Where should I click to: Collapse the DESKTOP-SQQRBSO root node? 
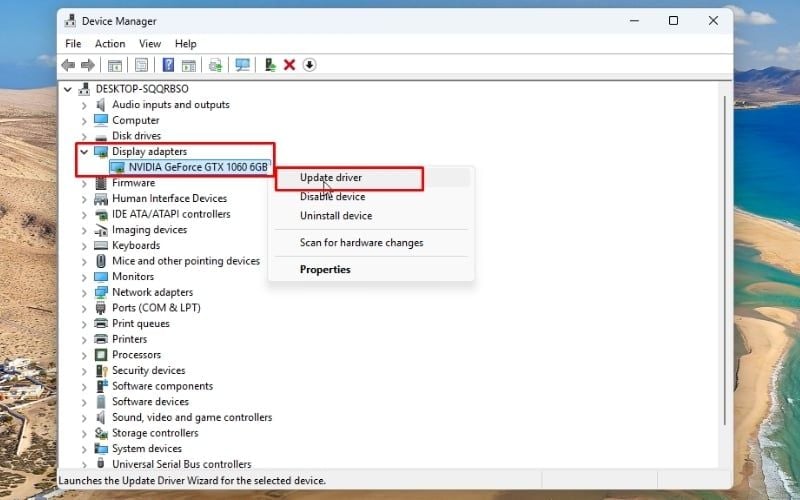point(68,89)
